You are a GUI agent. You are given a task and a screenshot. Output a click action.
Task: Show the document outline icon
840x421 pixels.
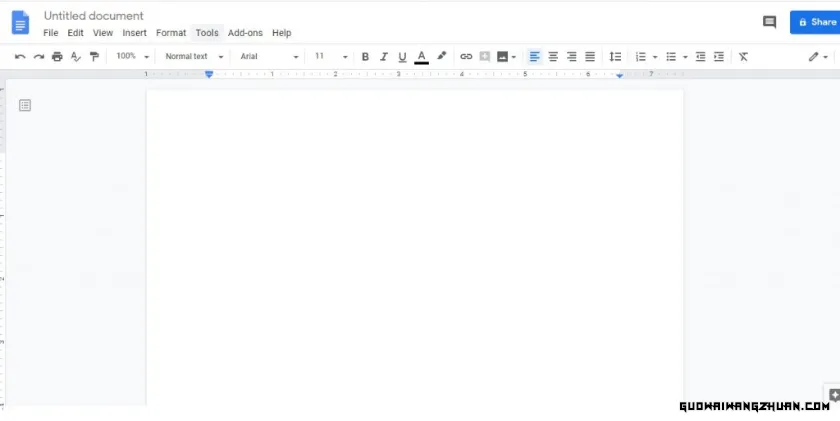[x=25, y=105]
